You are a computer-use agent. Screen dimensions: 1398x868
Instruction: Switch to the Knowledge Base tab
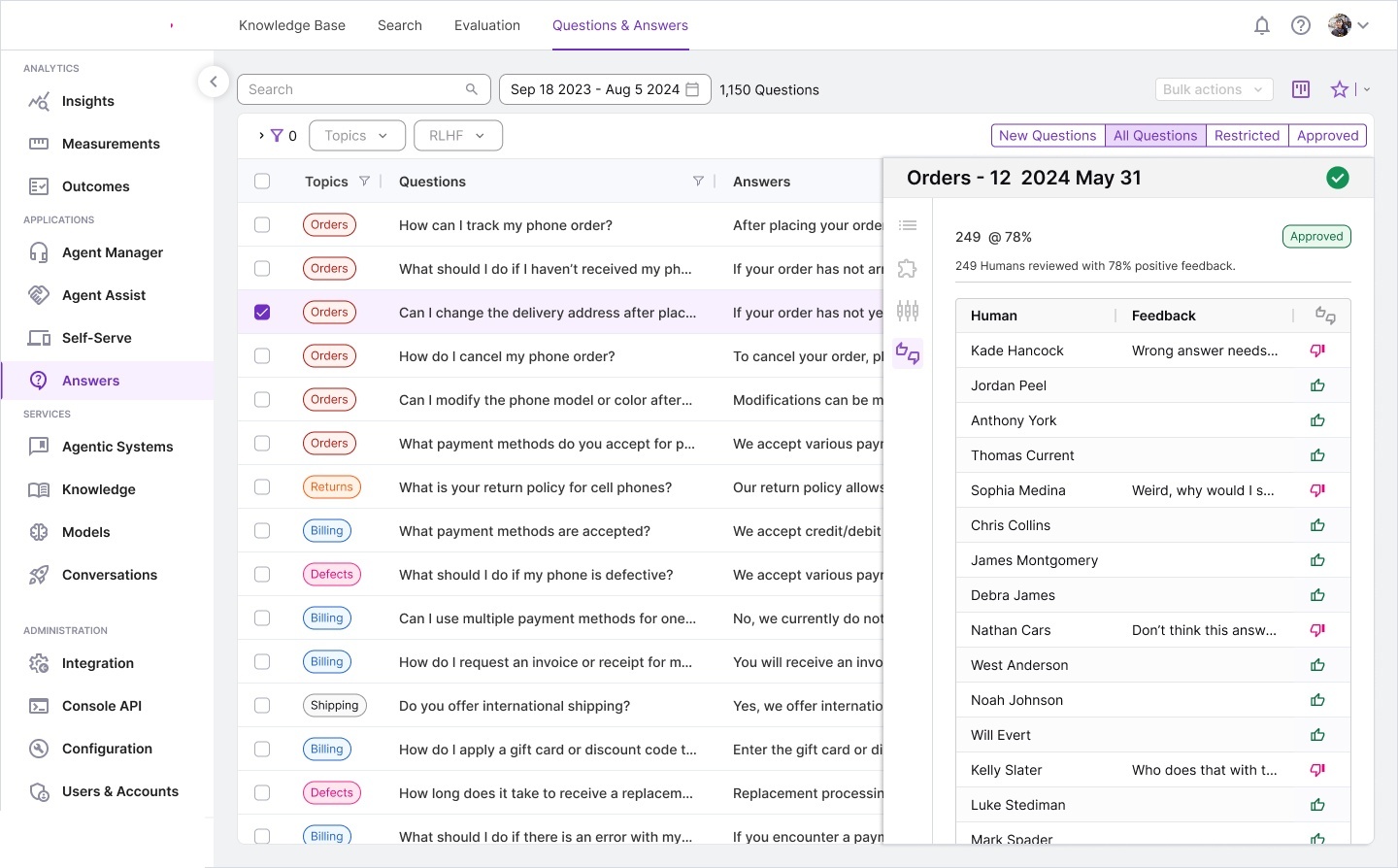point(292,25)
